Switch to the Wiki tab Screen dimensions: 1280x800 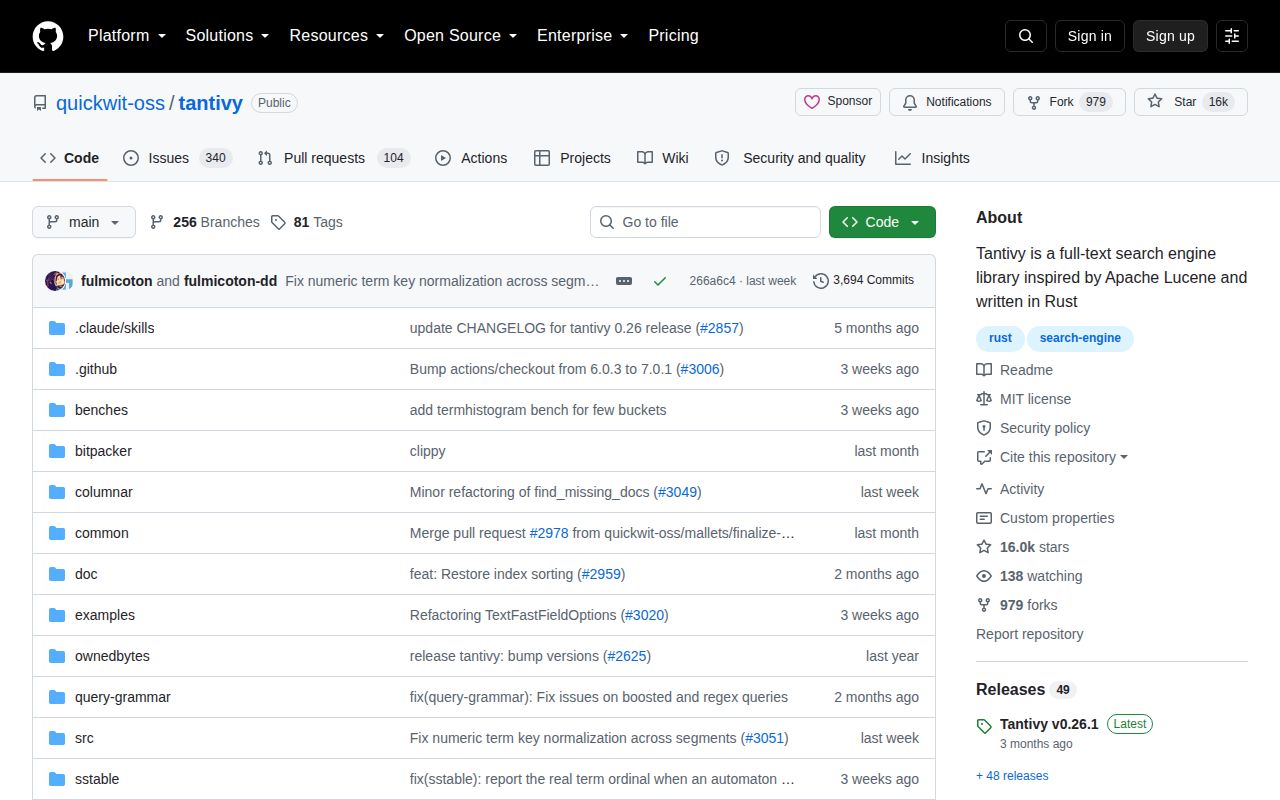click(x=663, y=158)
